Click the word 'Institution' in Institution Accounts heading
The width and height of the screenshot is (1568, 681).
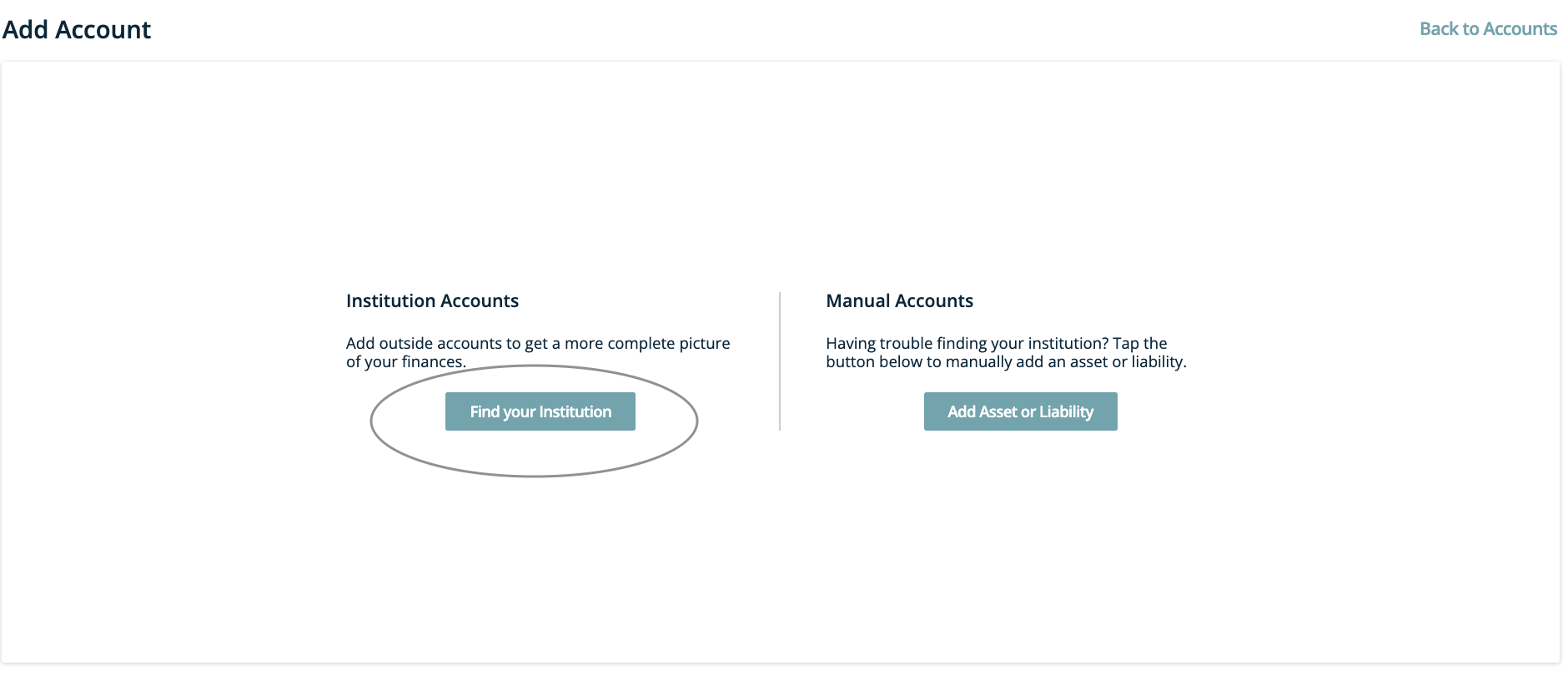pyautogui.click(x=390, y=300)
